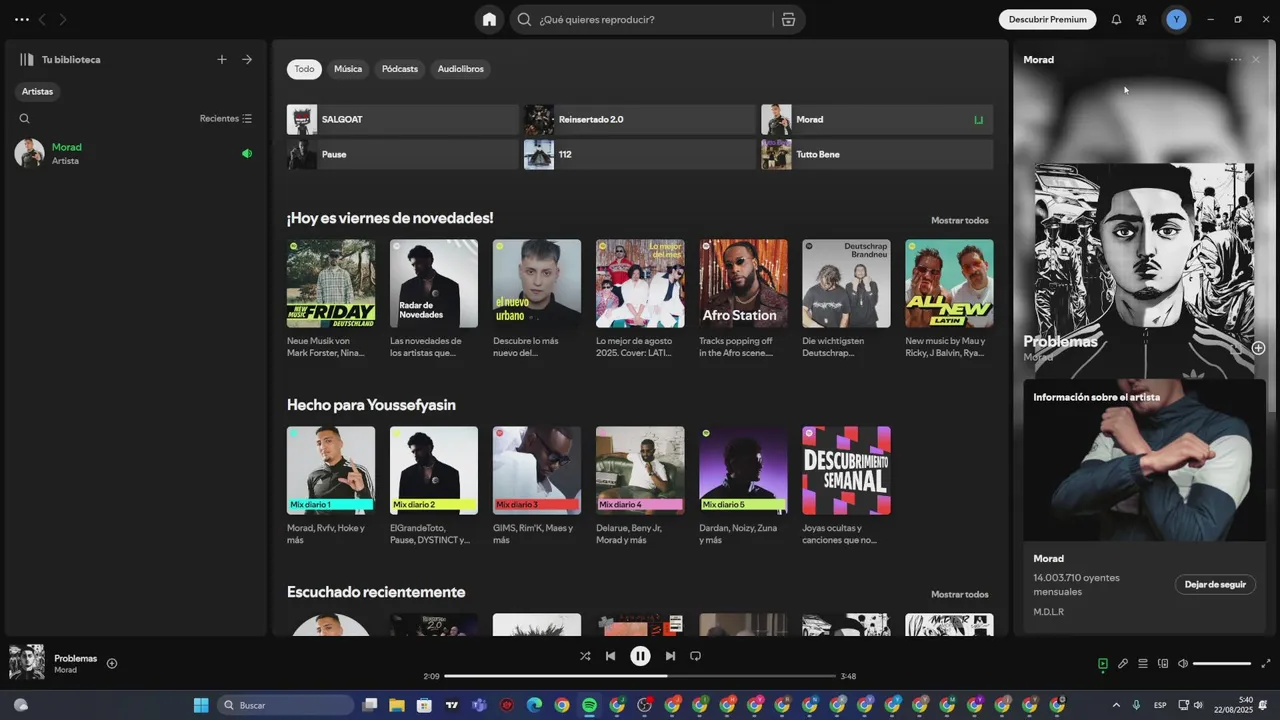Adjust the volume slider

click(x=1222, y=663)
